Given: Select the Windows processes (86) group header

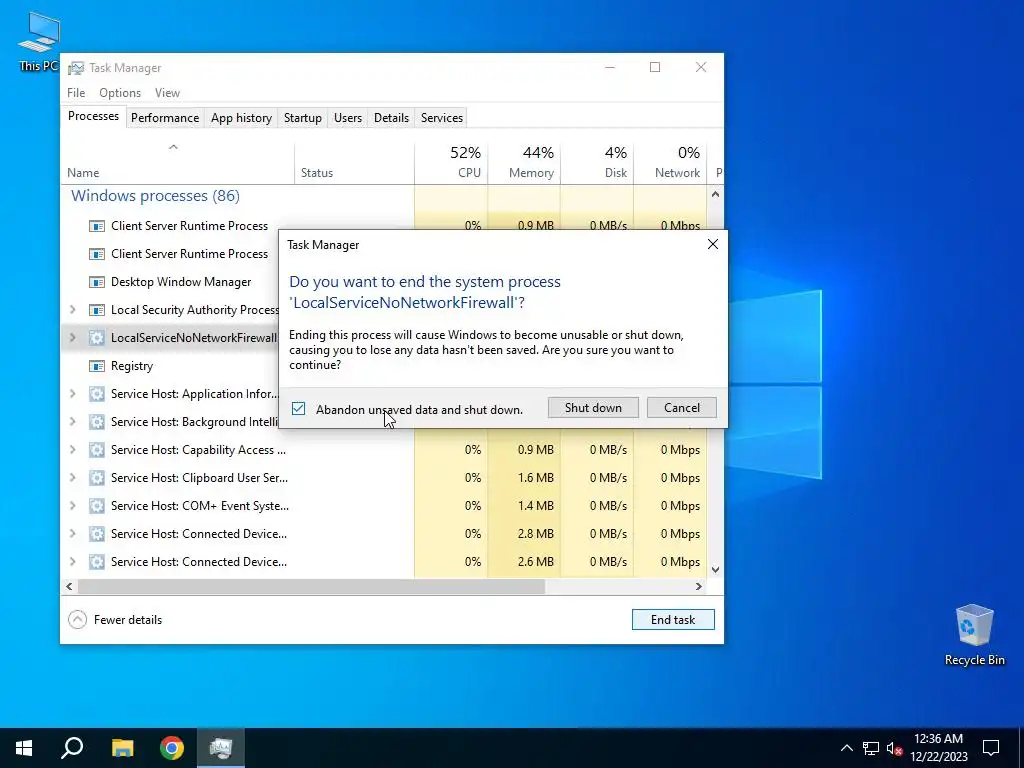Looking at the screenshot, I should pos(155,196).
